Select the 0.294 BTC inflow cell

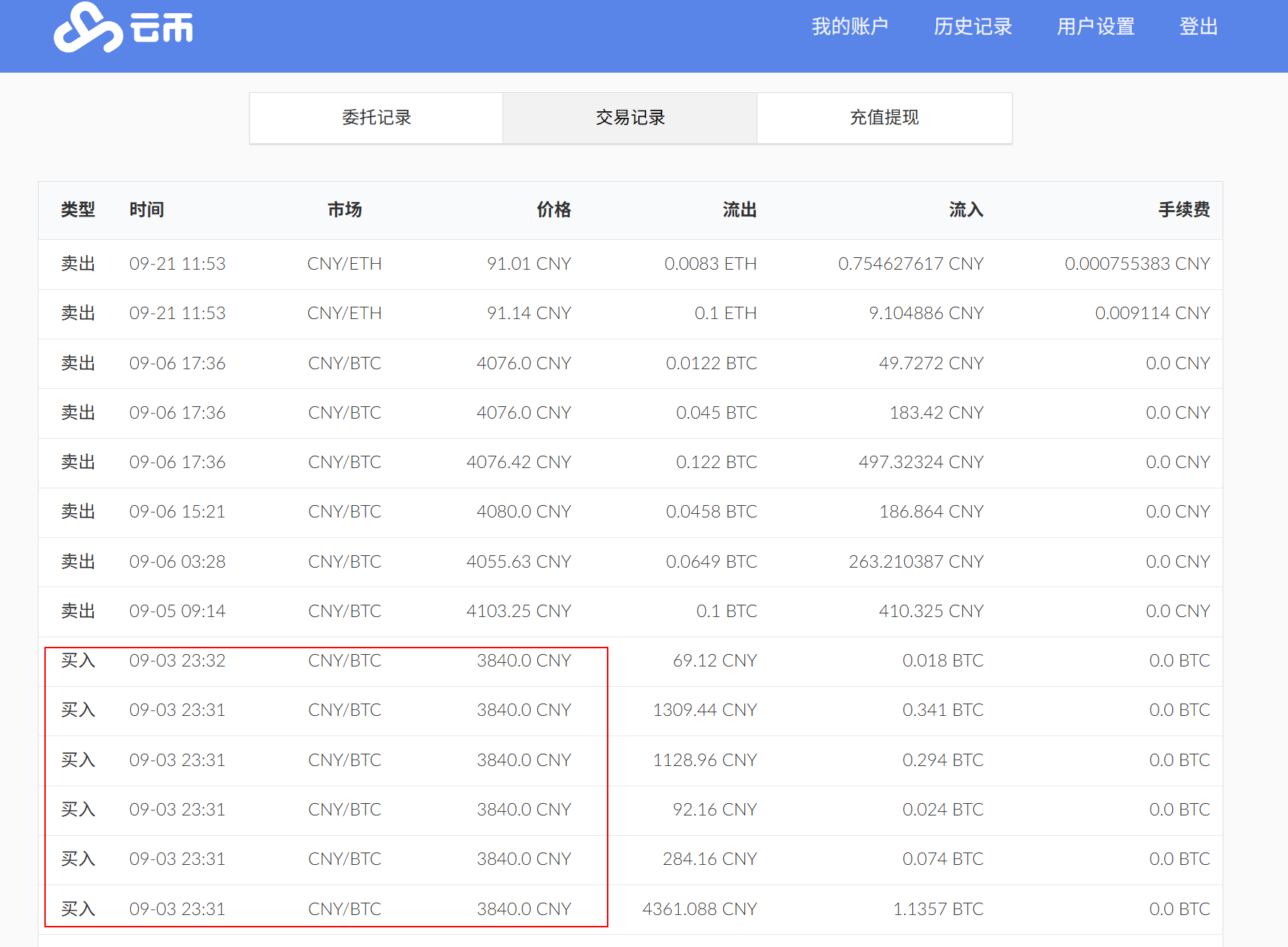943,760
